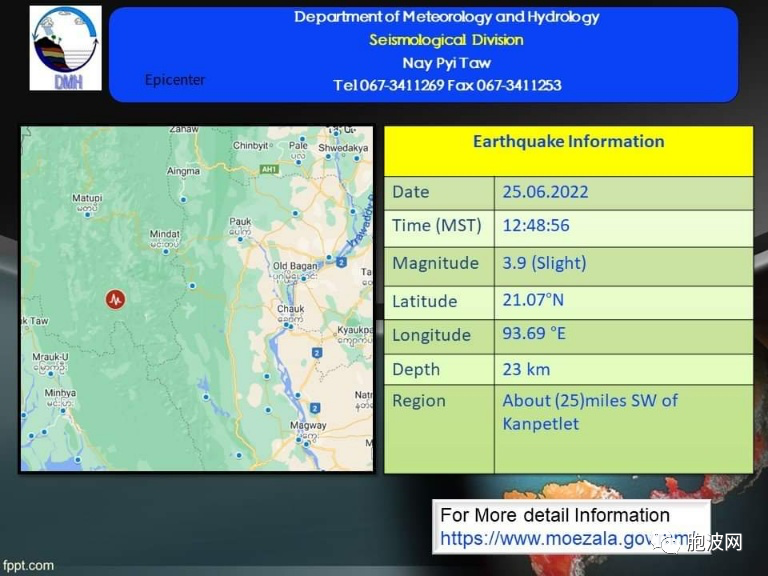Screen dimensions: 768x576
Task: Click the Epicenter label in the banner
Action: (175, 80)
